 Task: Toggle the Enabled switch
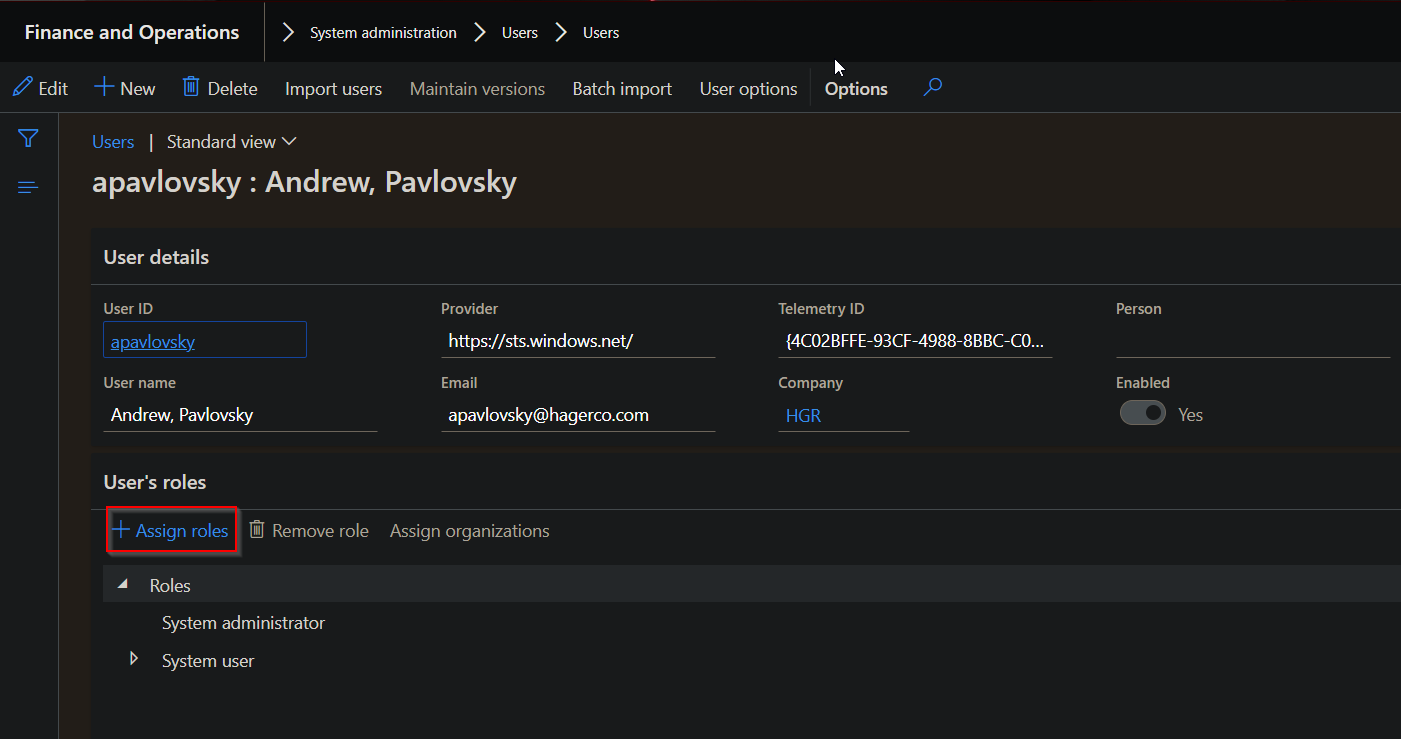click(x=1143, y=413)
